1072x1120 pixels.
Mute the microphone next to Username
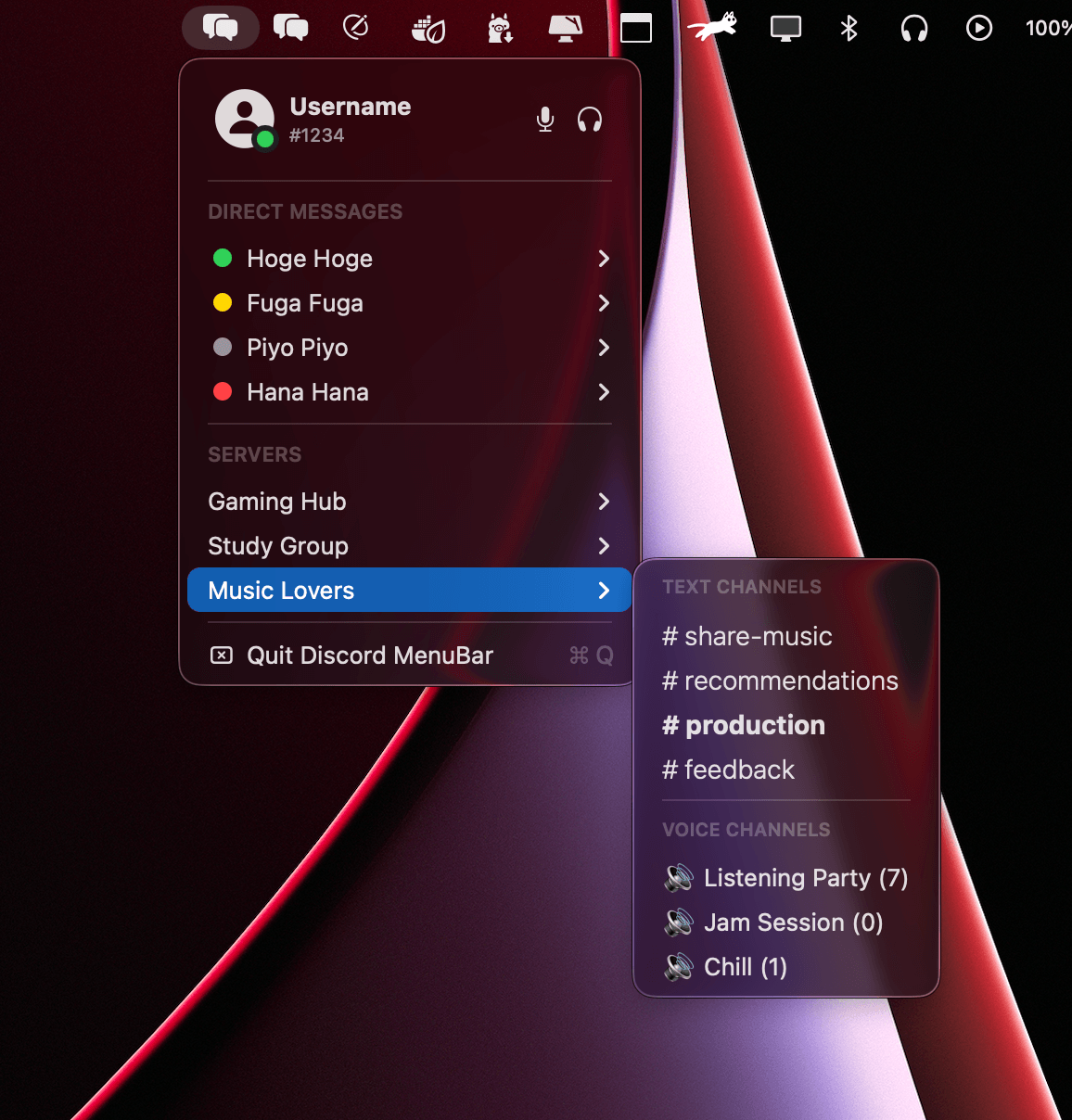point(545,120)
